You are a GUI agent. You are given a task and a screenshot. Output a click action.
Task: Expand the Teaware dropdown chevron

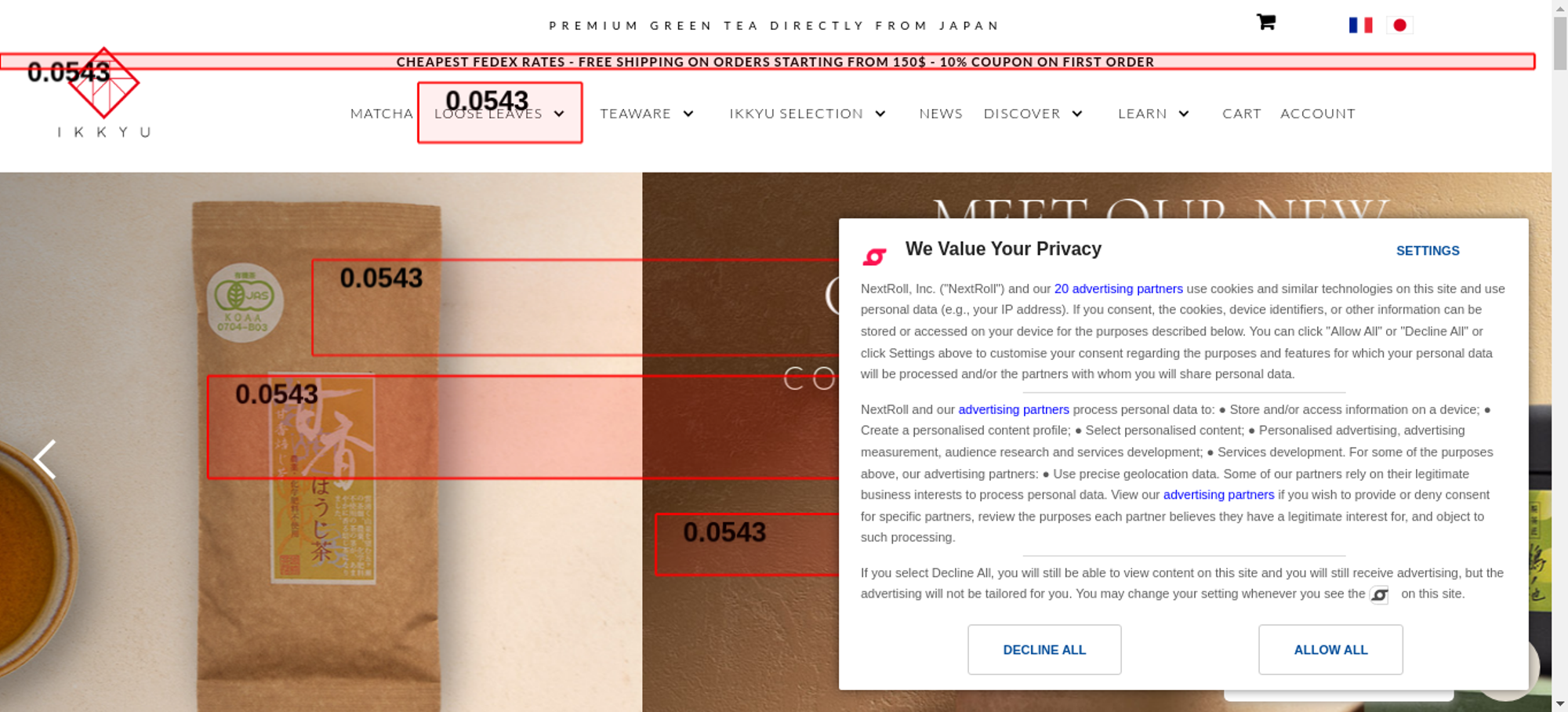pos(688,114)
